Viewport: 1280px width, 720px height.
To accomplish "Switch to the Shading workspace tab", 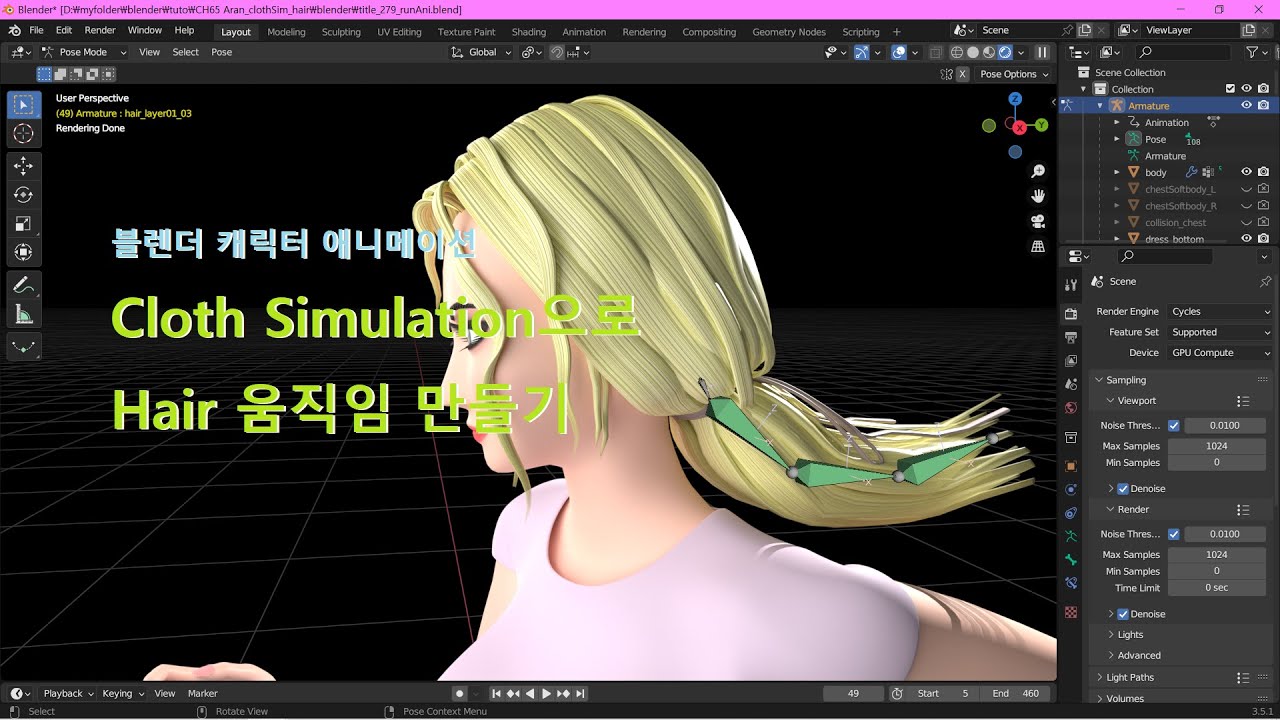I will coord(529,32).
